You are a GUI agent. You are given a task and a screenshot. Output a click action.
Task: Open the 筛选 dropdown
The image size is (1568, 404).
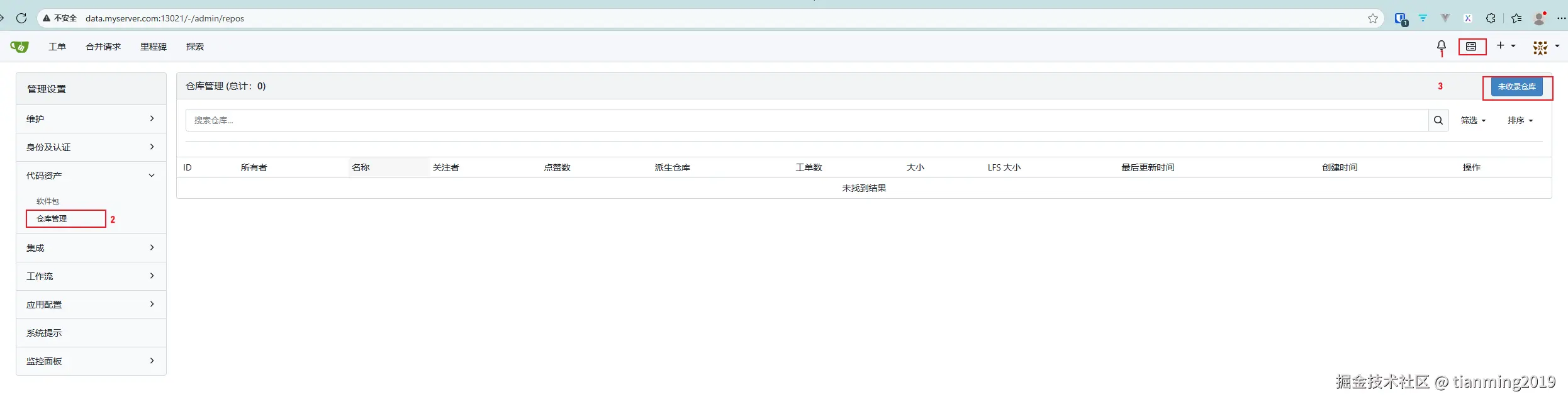pos(1473,120)
